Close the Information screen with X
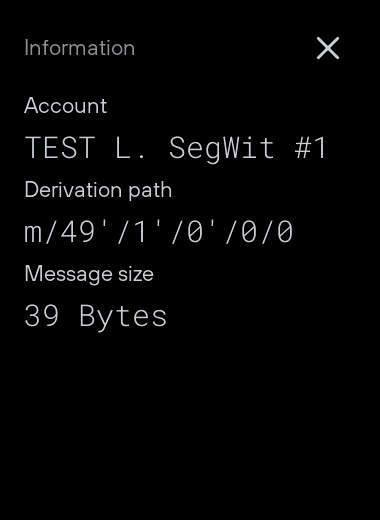This screenshot has height=520, width=380. coord(328,48)
